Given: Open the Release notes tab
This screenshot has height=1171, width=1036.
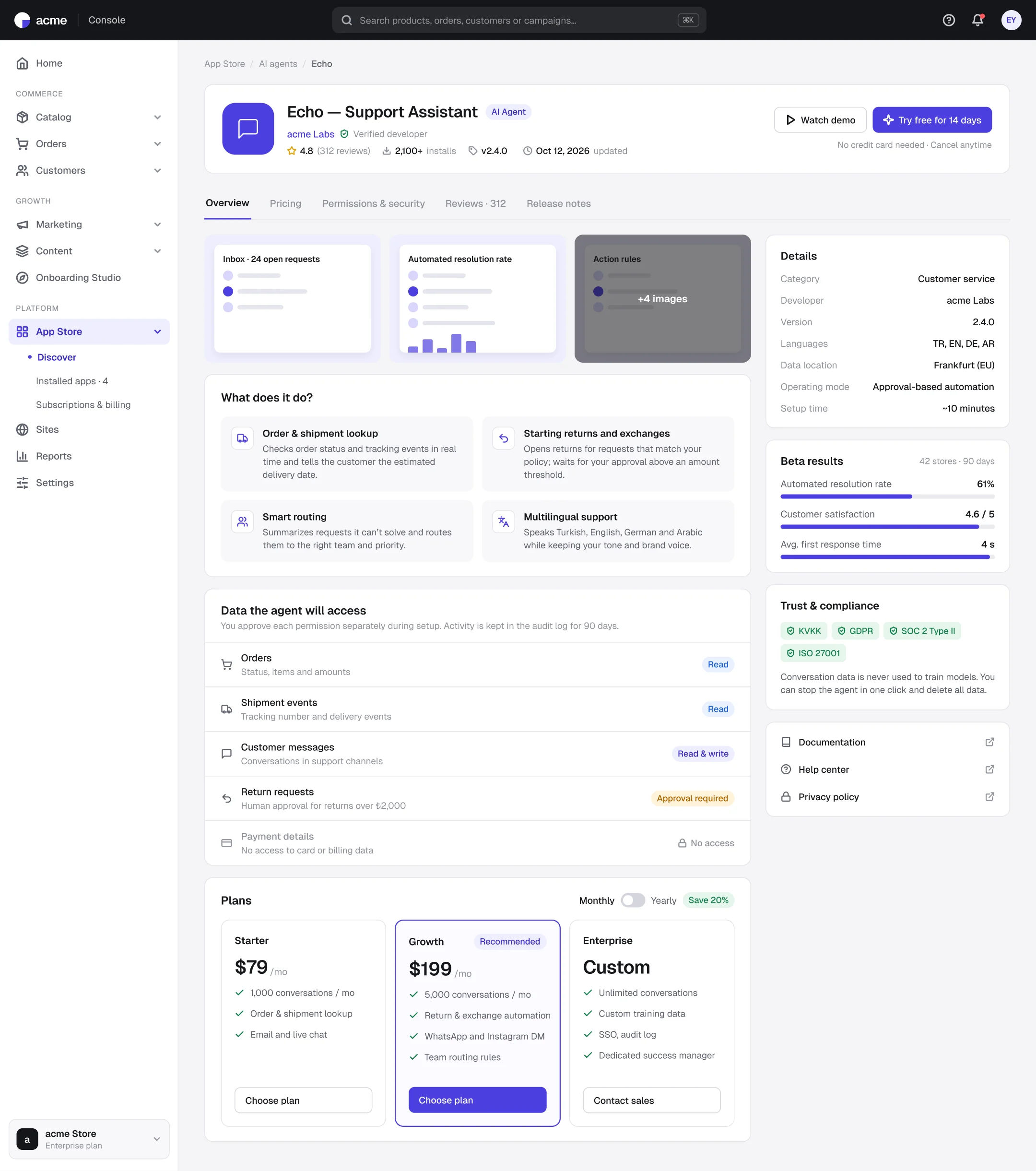Looking at the screenshot, I should pos(558,203).
